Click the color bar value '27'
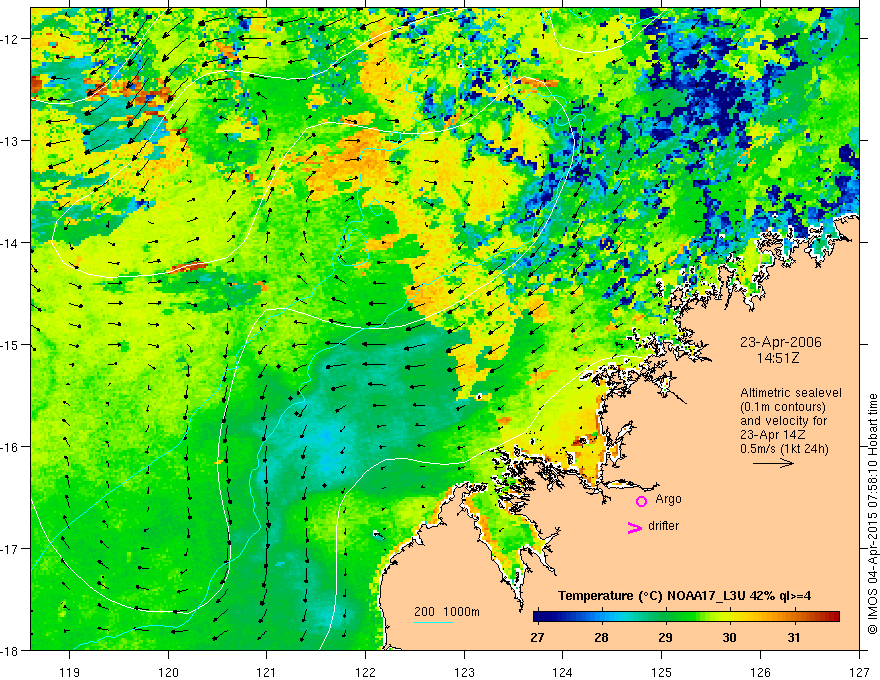 point(537,638)
